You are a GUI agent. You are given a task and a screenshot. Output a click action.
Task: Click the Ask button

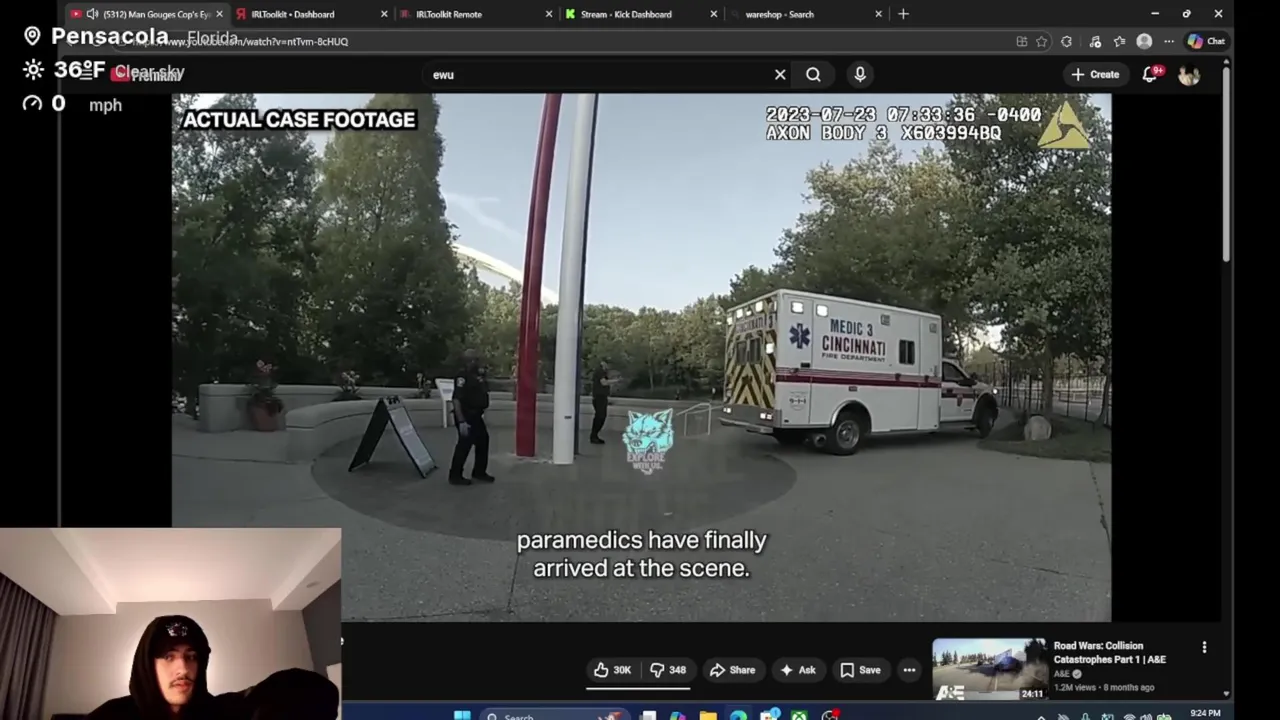(797, 670)
